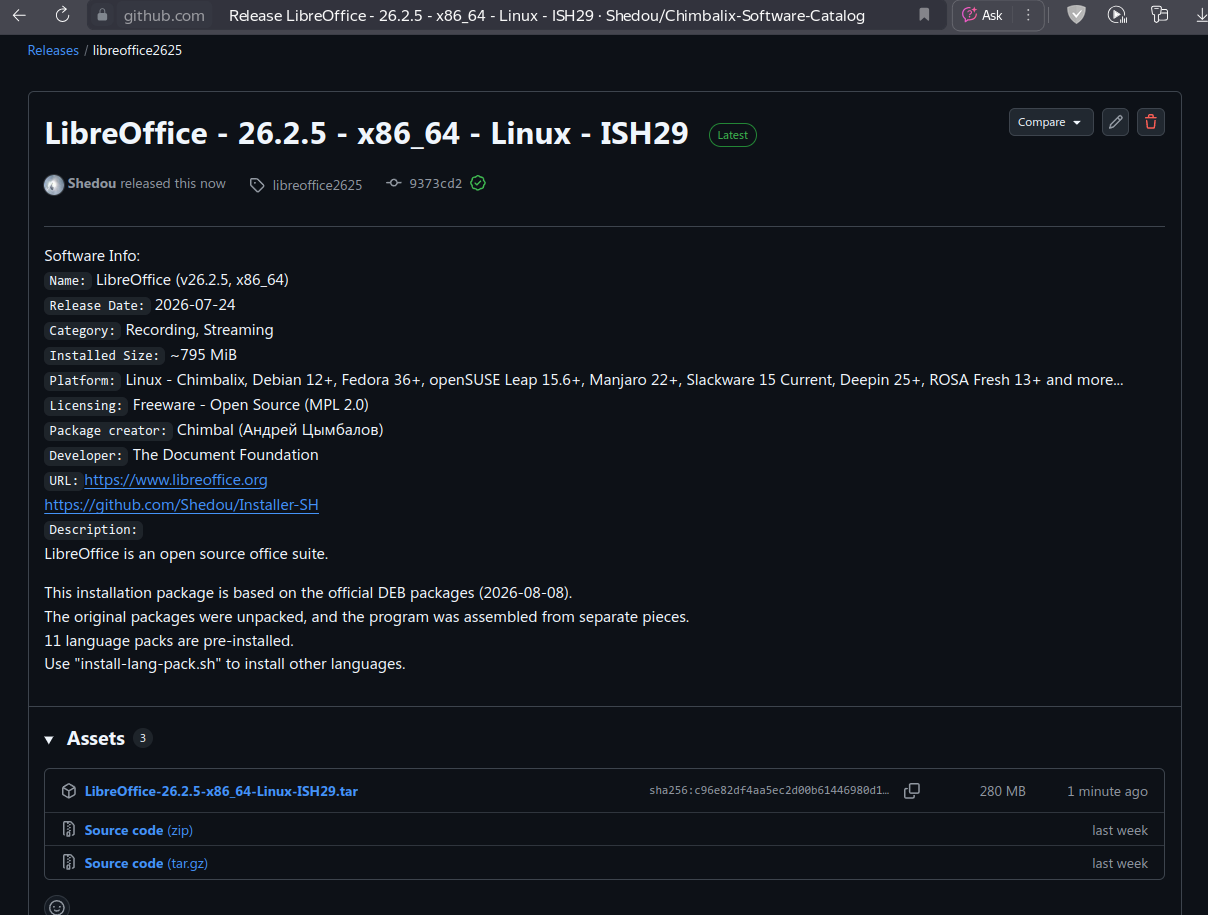Open the Compare dropdown
The image size is (1208, 915).
[1051, 122]
